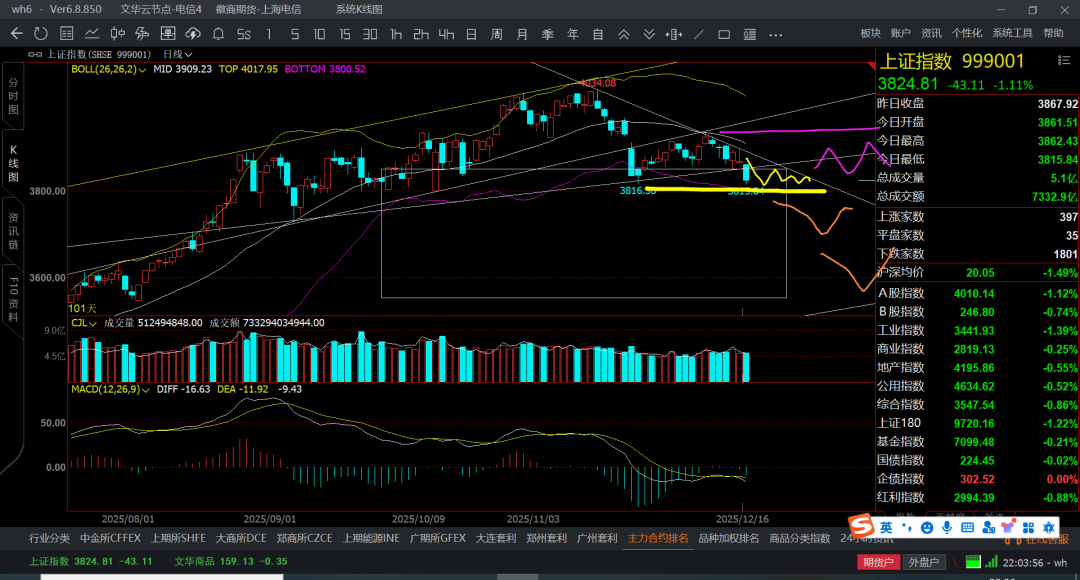Click the 外盘户 account button
1080x580 pixels.
(923, 562)
